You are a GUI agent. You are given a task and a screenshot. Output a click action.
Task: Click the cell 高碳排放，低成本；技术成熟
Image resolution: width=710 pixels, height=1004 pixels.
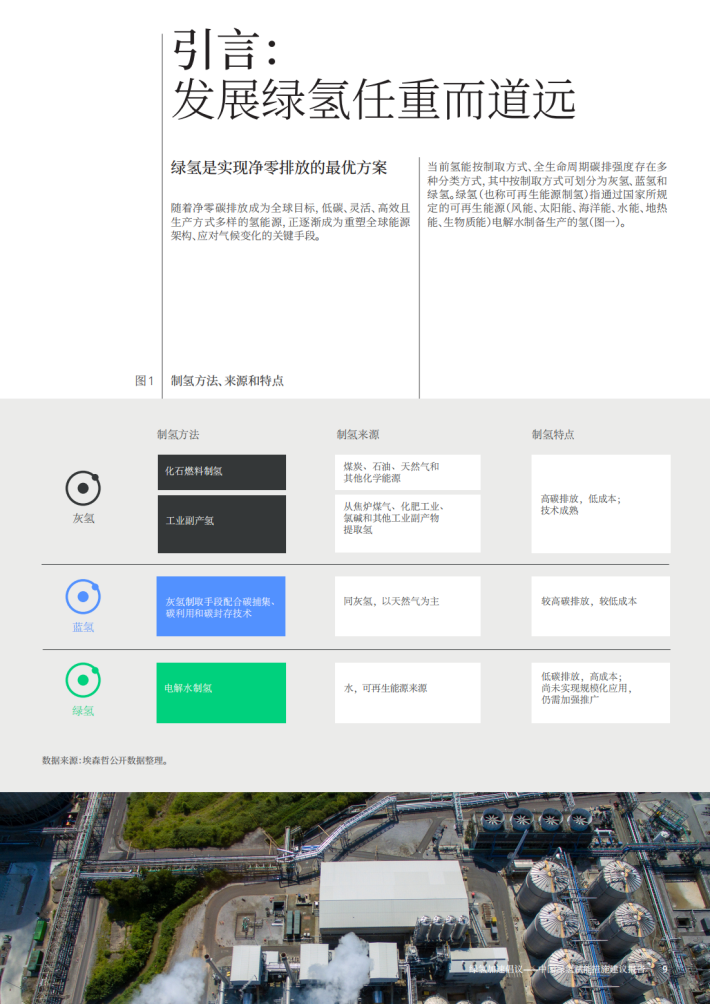[x=601, y=504]
